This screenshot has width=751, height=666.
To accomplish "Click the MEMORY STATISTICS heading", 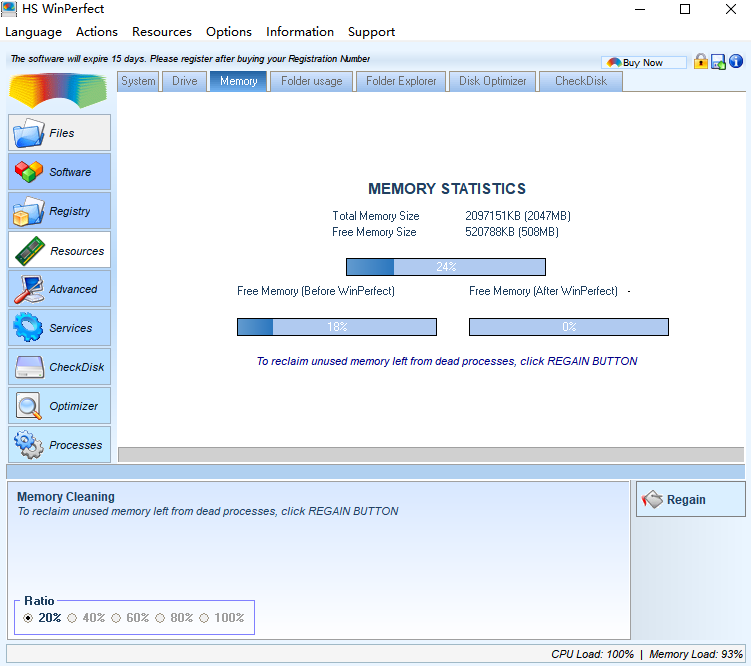I will 447,189.
